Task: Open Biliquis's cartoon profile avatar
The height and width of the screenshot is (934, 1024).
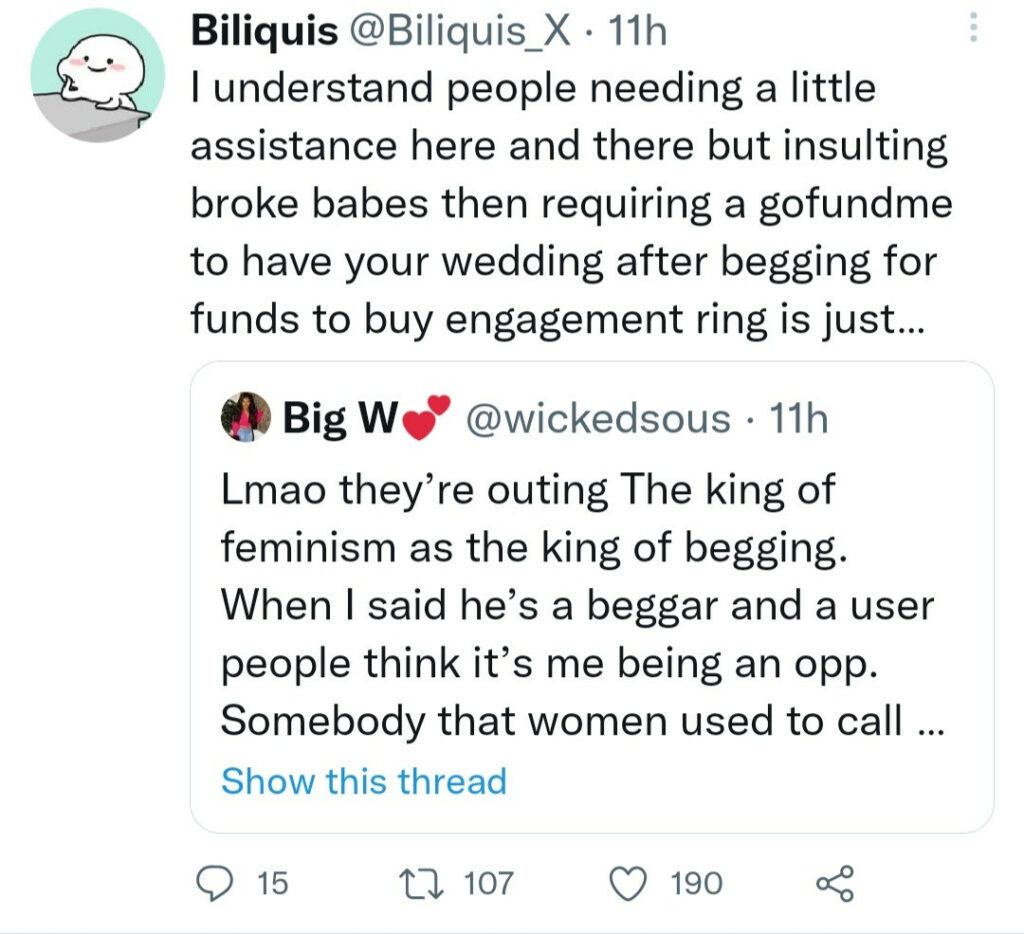Action: point(97,75)
